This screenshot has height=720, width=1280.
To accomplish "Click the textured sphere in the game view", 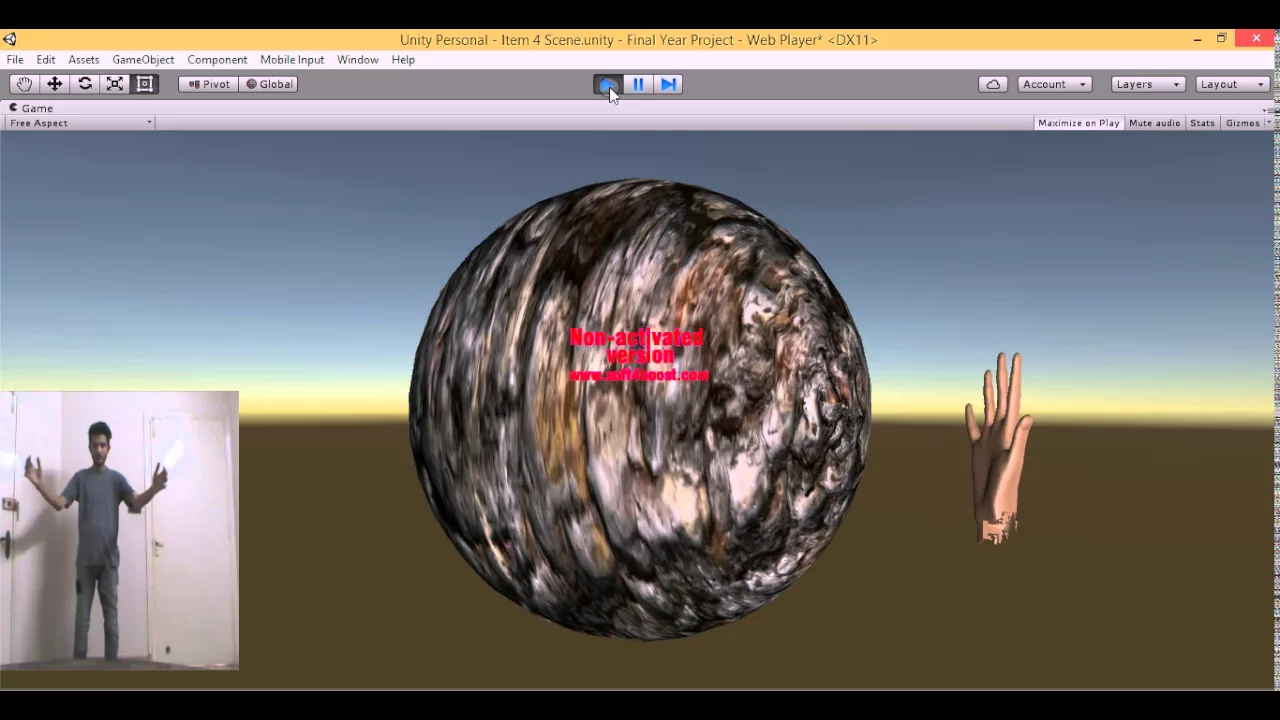I will tap(640, 410).
